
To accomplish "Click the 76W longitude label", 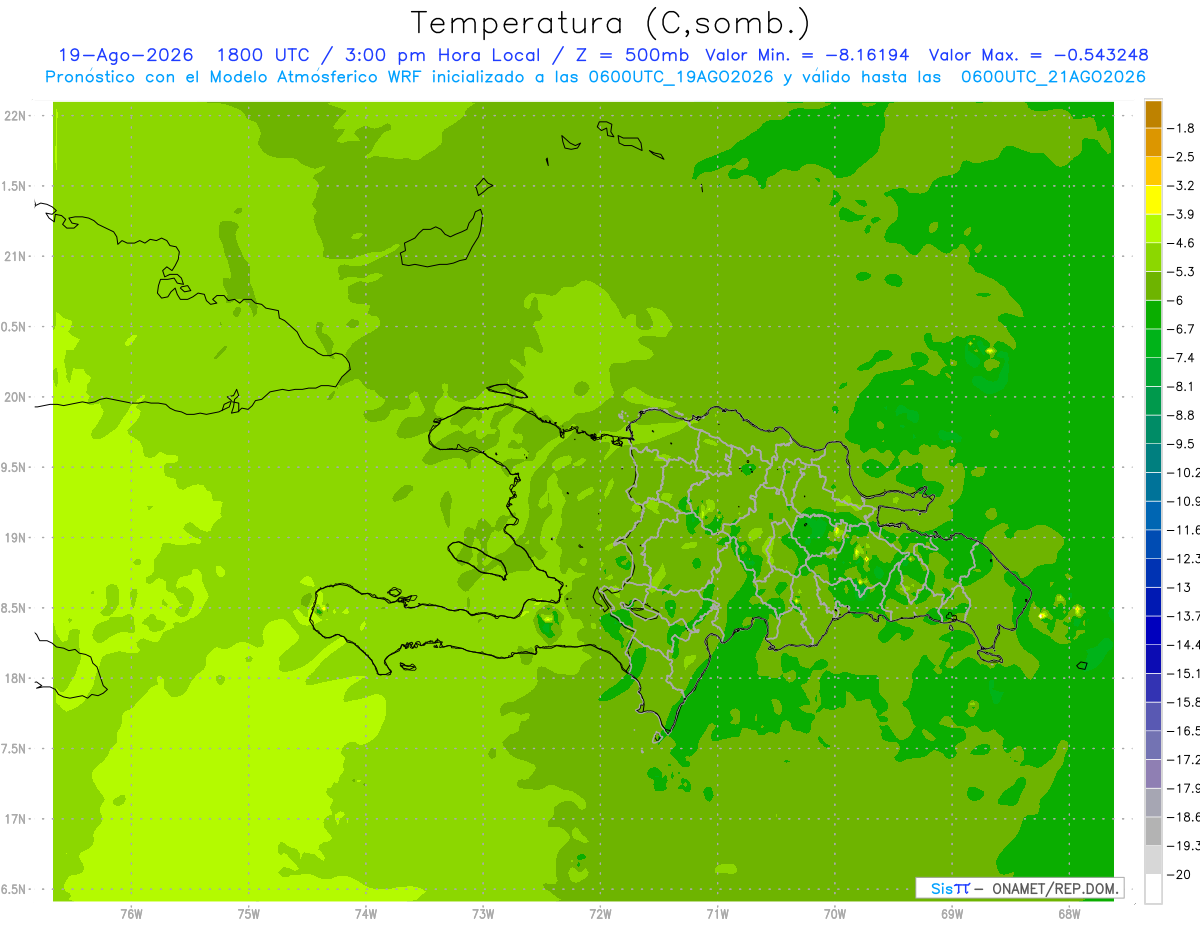I will click(131, 914).
